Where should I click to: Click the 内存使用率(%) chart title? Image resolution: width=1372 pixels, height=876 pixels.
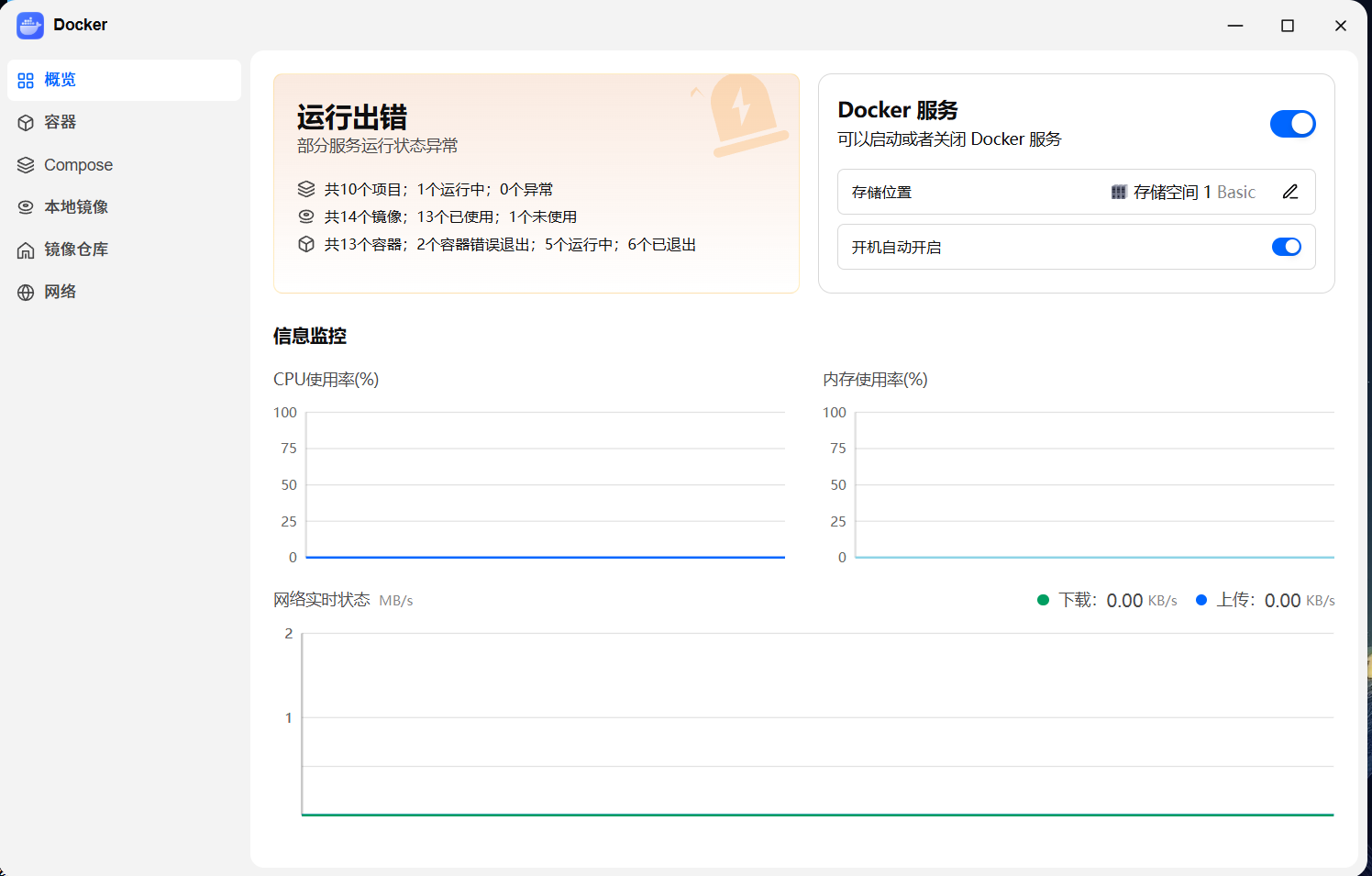875,379
